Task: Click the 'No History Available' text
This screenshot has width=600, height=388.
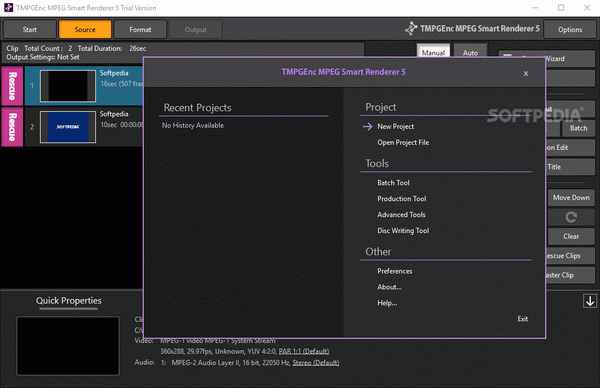Action: click(x=192, y=126)
